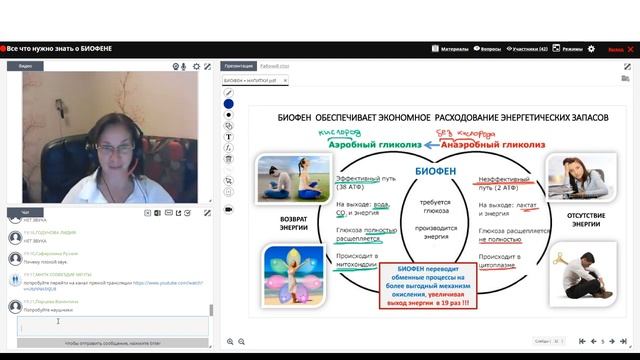The image size is (640, 360).
Task: Click the Чат panel header
Action: [25, 212]
